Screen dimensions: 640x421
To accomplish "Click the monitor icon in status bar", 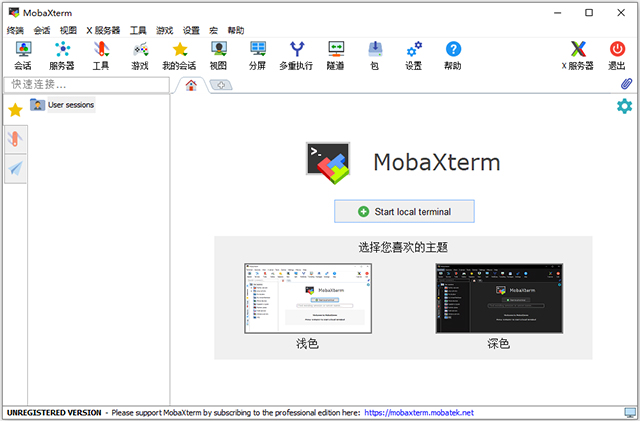I will click(630, 412).
